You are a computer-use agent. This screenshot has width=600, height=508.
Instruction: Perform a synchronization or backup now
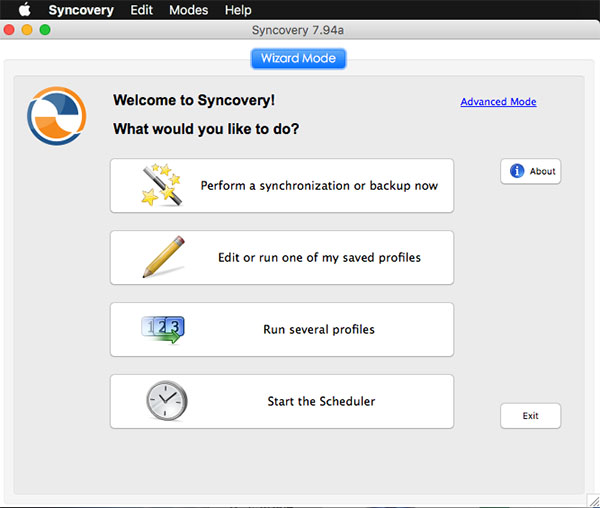tap(282, 186)
